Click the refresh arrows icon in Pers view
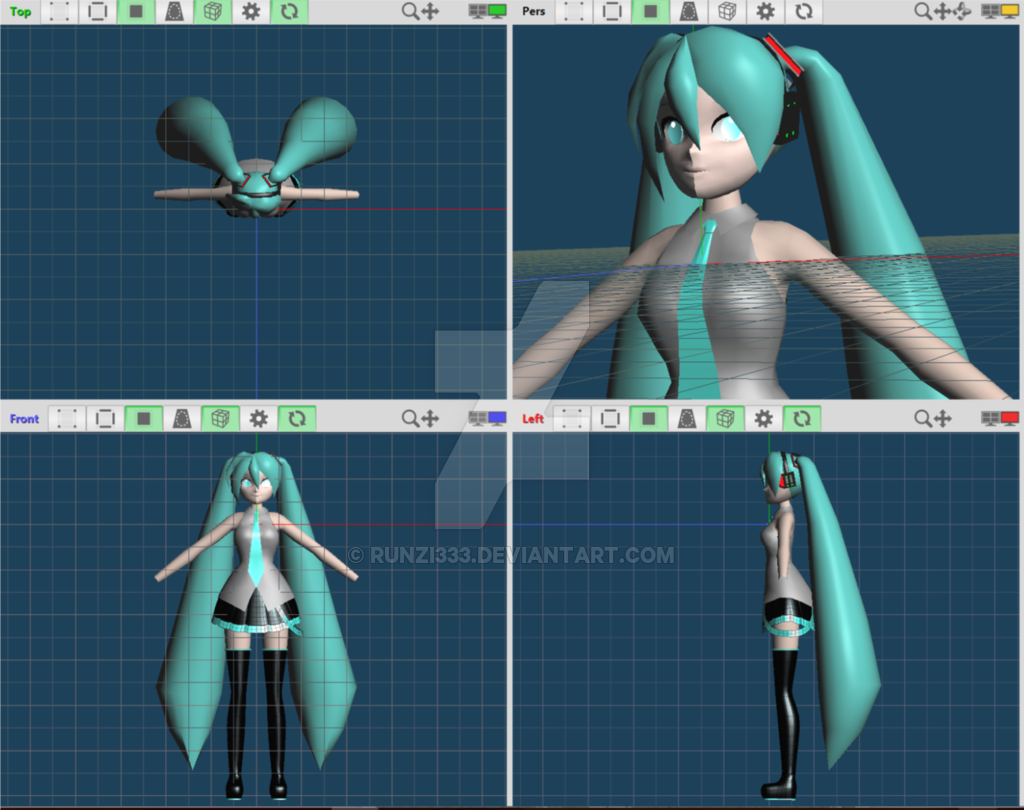 tap(804, 11)
